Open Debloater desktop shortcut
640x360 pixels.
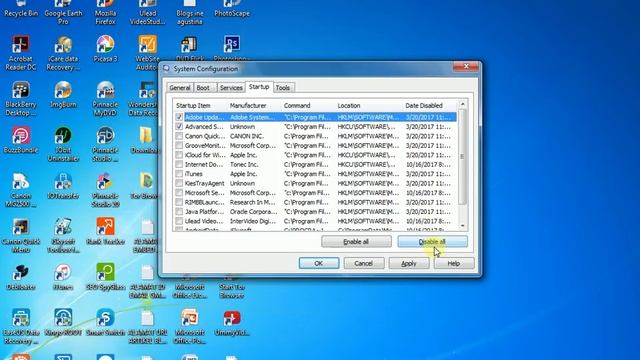coord(21,278)
